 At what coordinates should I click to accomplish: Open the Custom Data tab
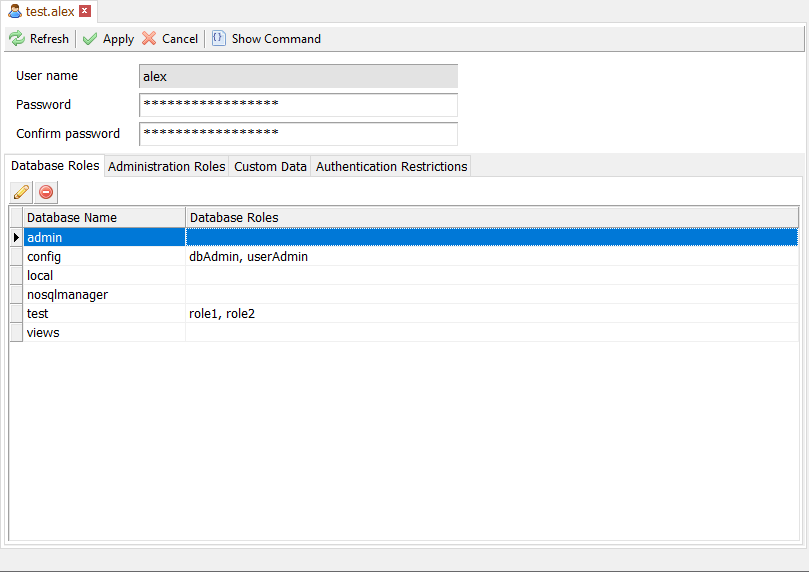[270, 166]
